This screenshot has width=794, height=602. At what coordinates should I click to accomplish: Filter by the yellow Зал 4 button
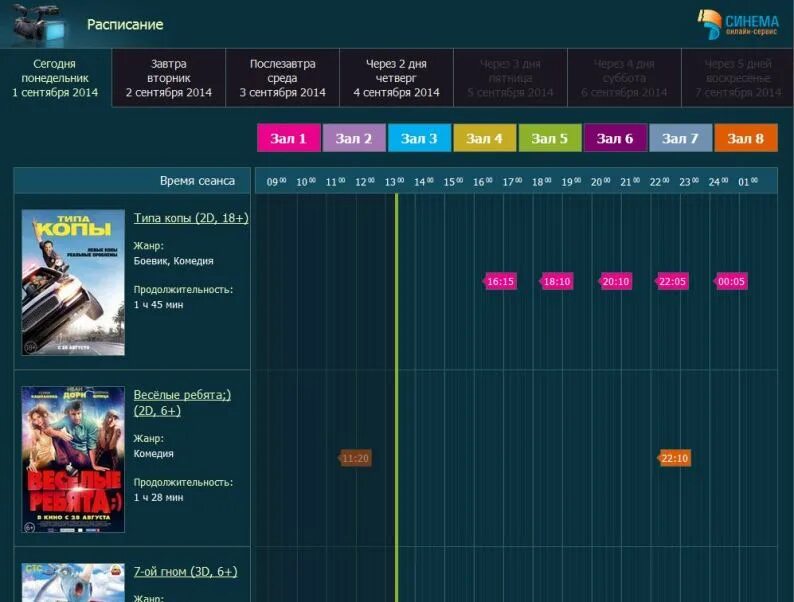pyautogui.click(x=485, y=138)
